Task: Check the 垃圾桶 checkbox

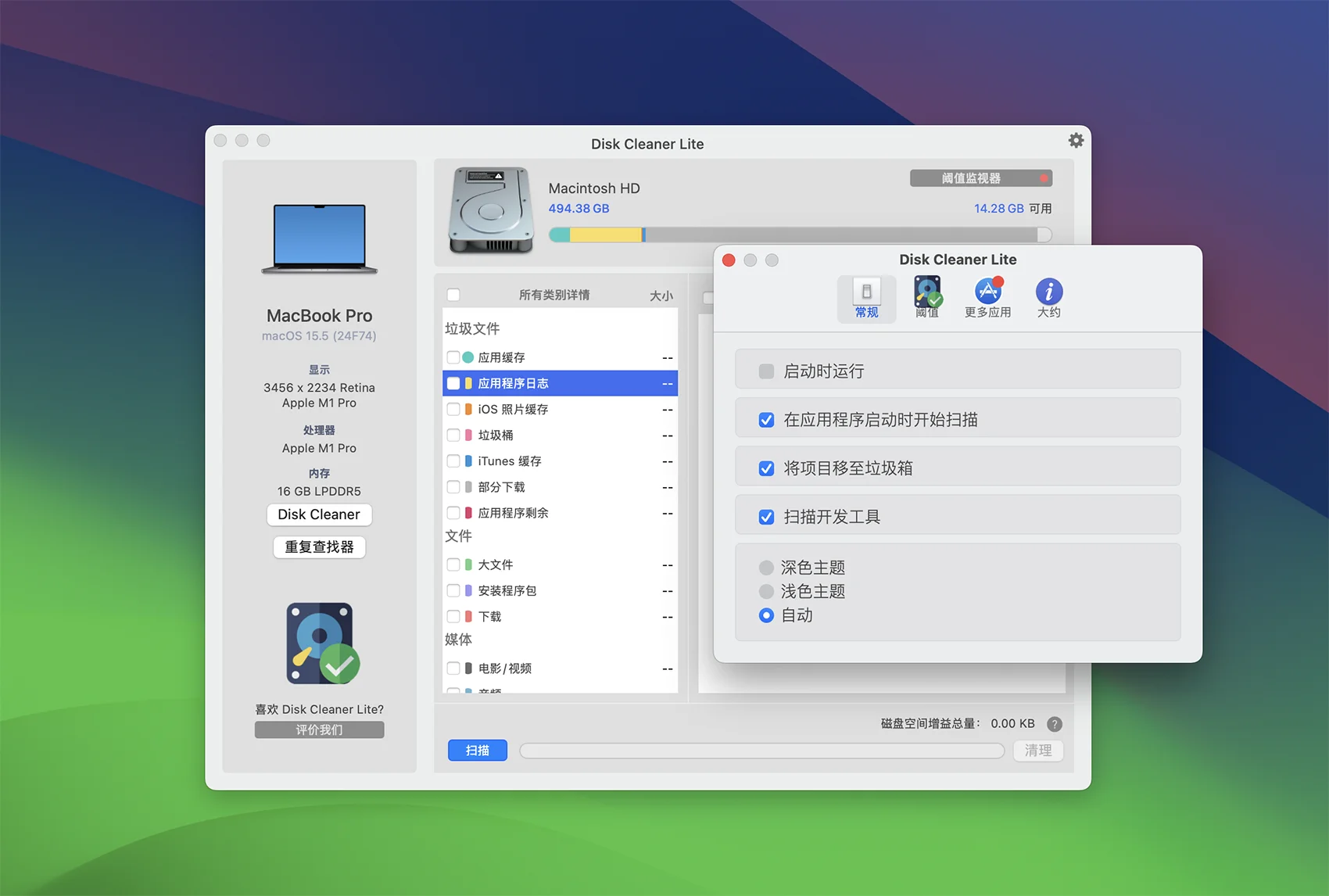Action: click(453, 435)
